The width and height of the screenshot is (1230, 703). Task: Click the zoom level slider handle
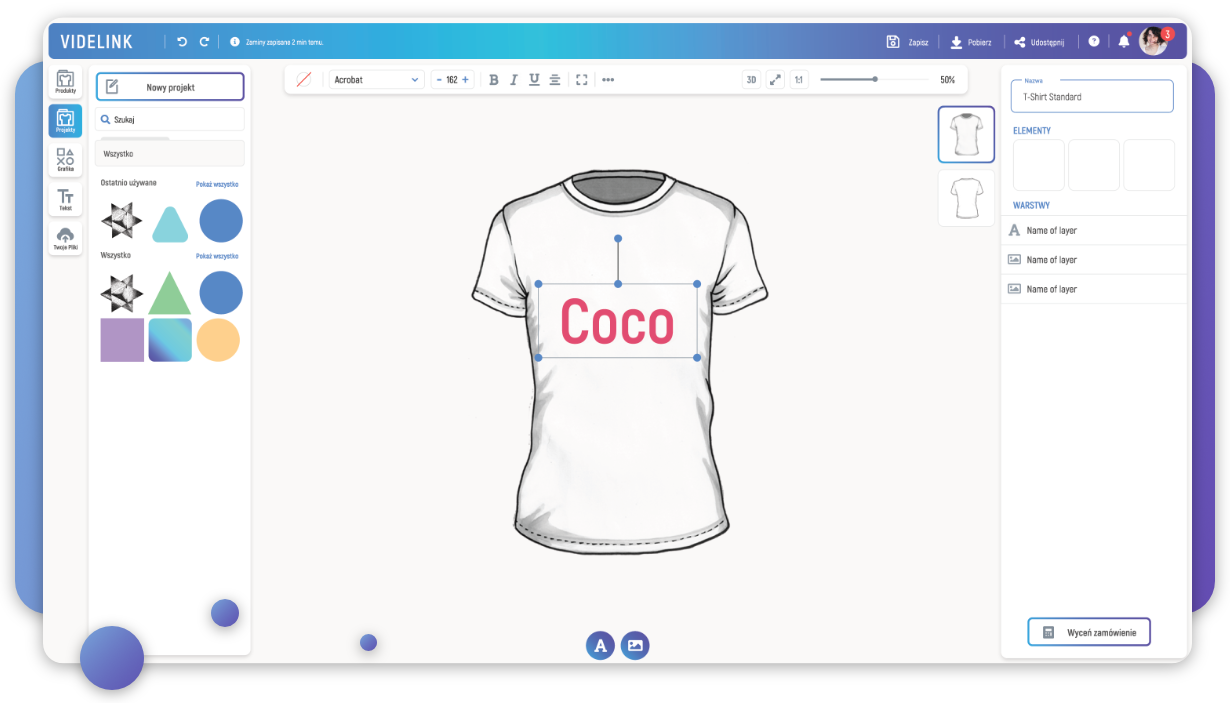pos(875,79)
